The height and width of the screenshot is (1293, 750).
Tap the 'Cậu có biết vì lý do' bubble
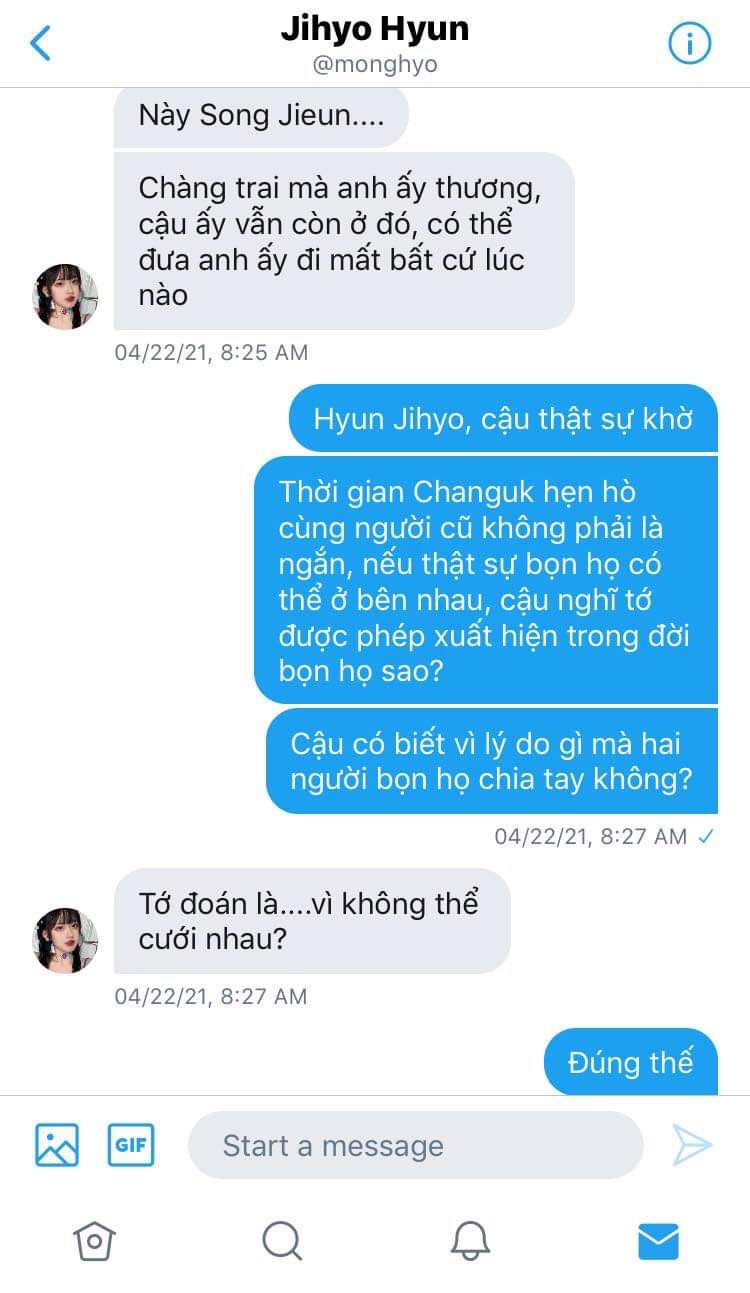[x=492, y=761]
